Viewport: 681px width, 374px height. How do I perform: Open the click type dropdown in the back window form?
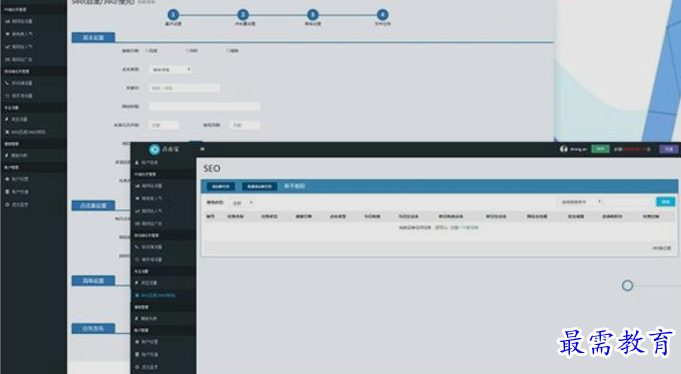[170, 70]
